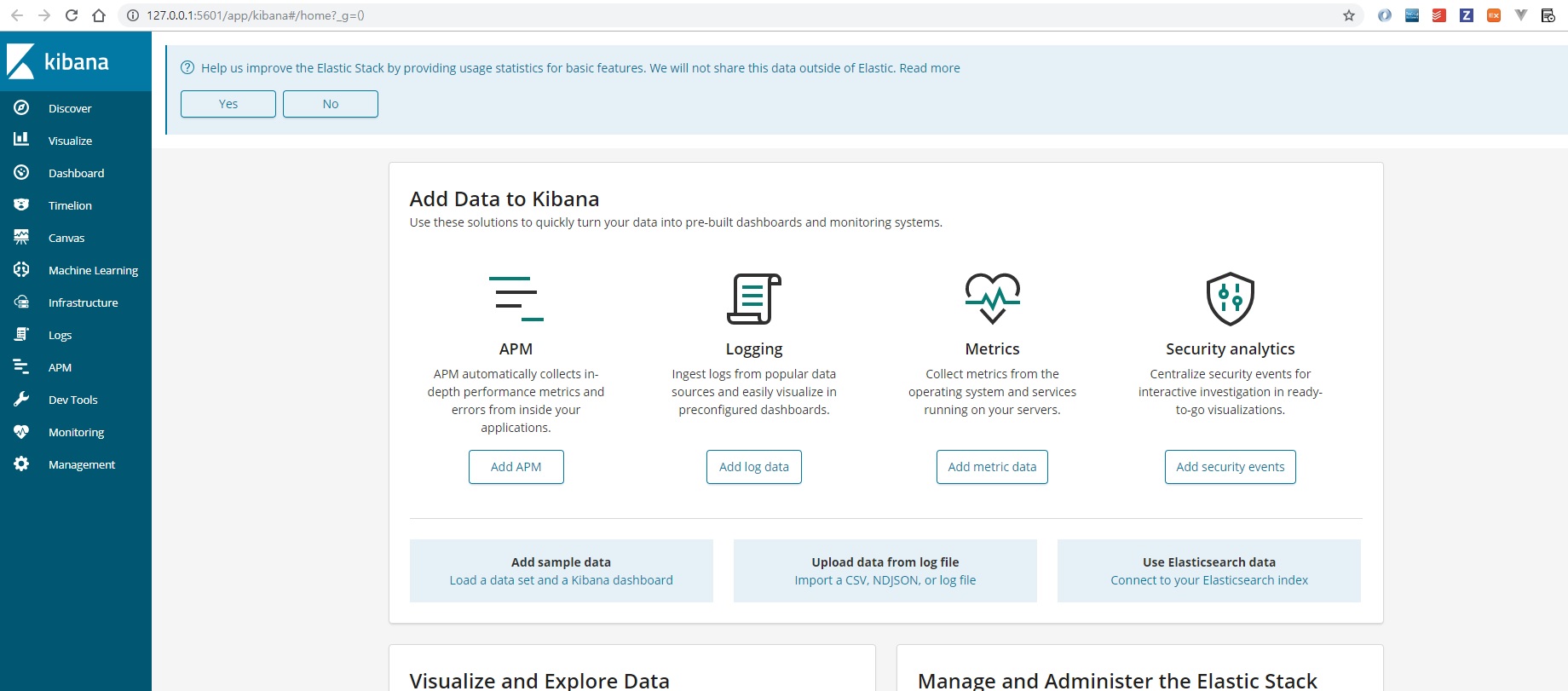Select Discover label in the sidebar
This screenshot has height=691, width=1568.
click(70, 108)
